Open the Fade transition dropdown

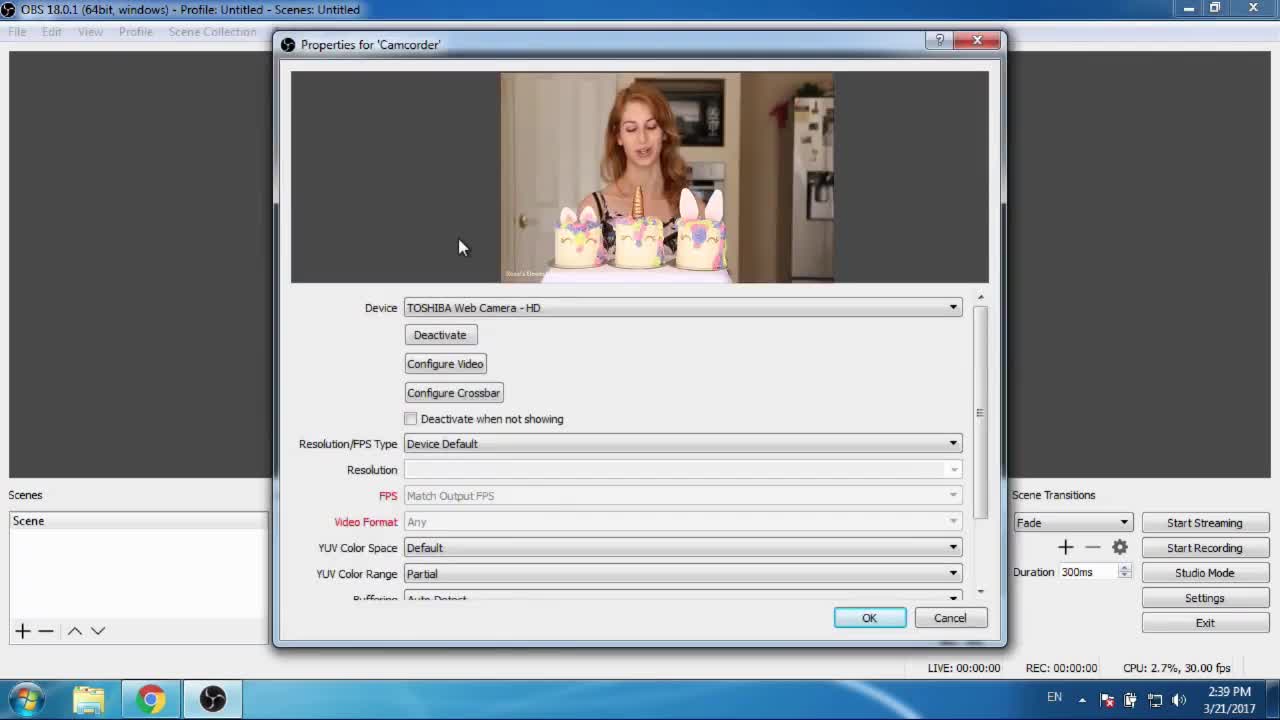coord(1072,523)
